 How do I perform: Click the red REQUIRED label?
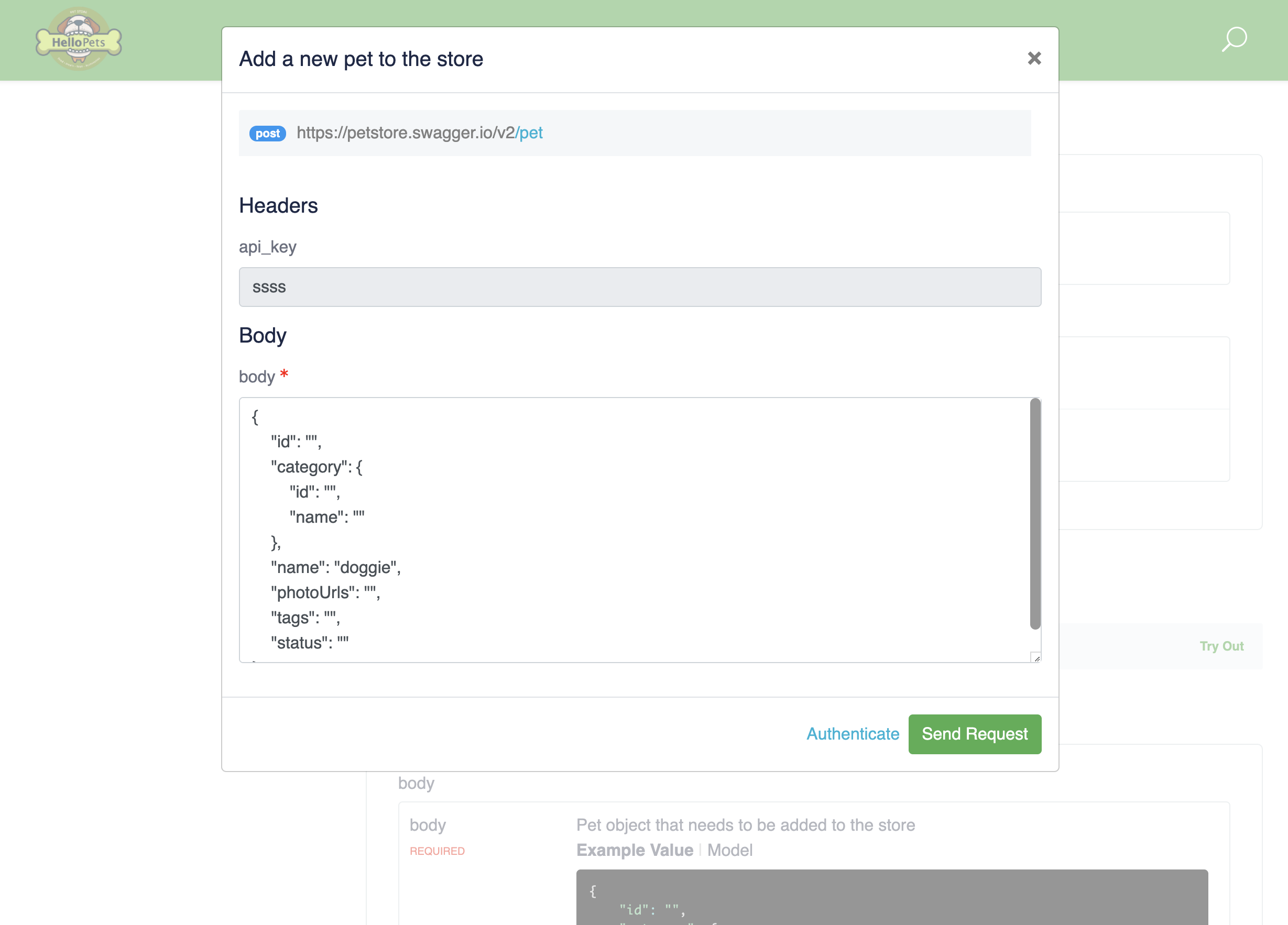pyautogui.click(x=436, y=851)
